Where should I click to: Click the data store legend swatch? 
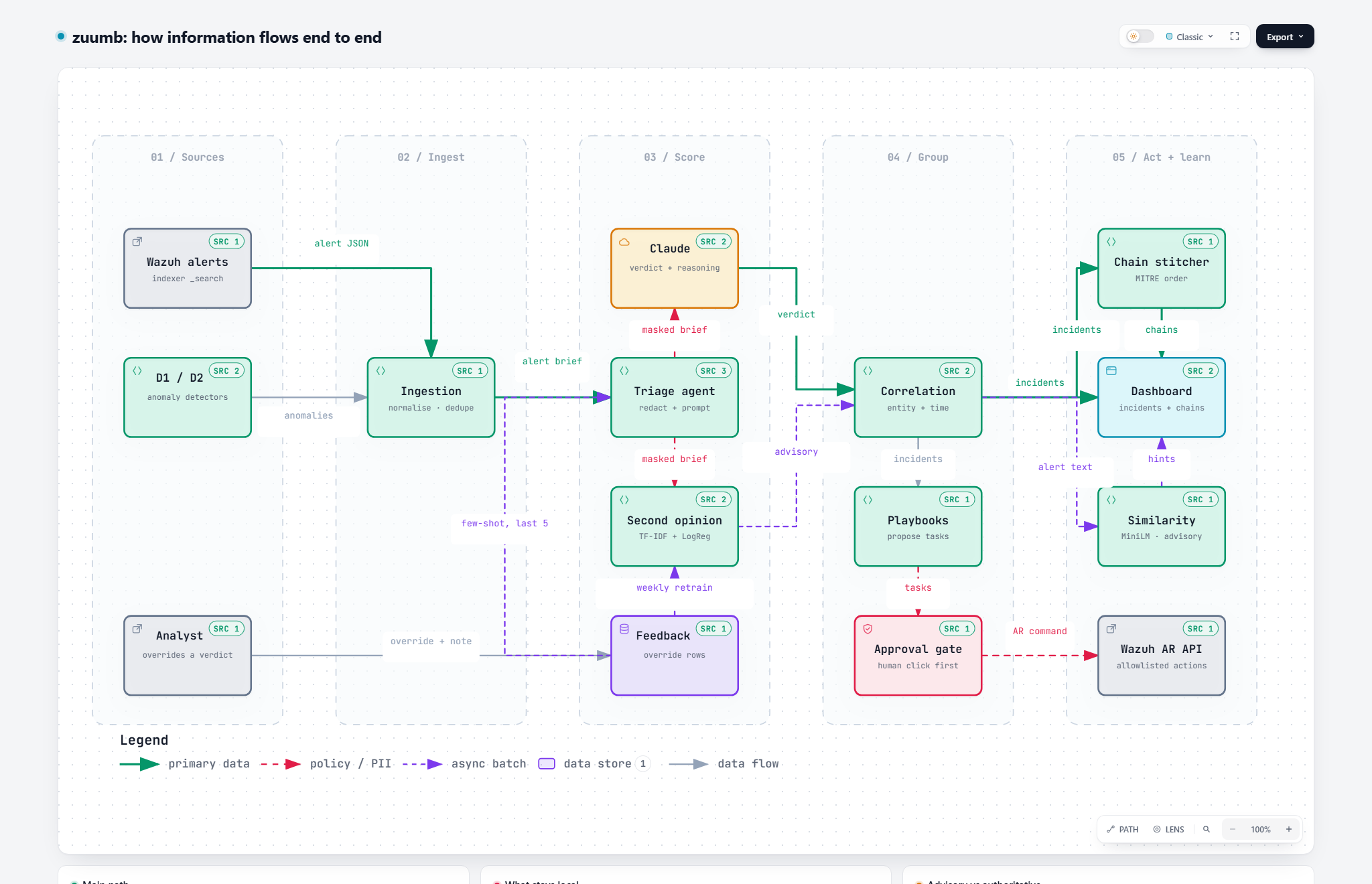(x=547, y=763)
